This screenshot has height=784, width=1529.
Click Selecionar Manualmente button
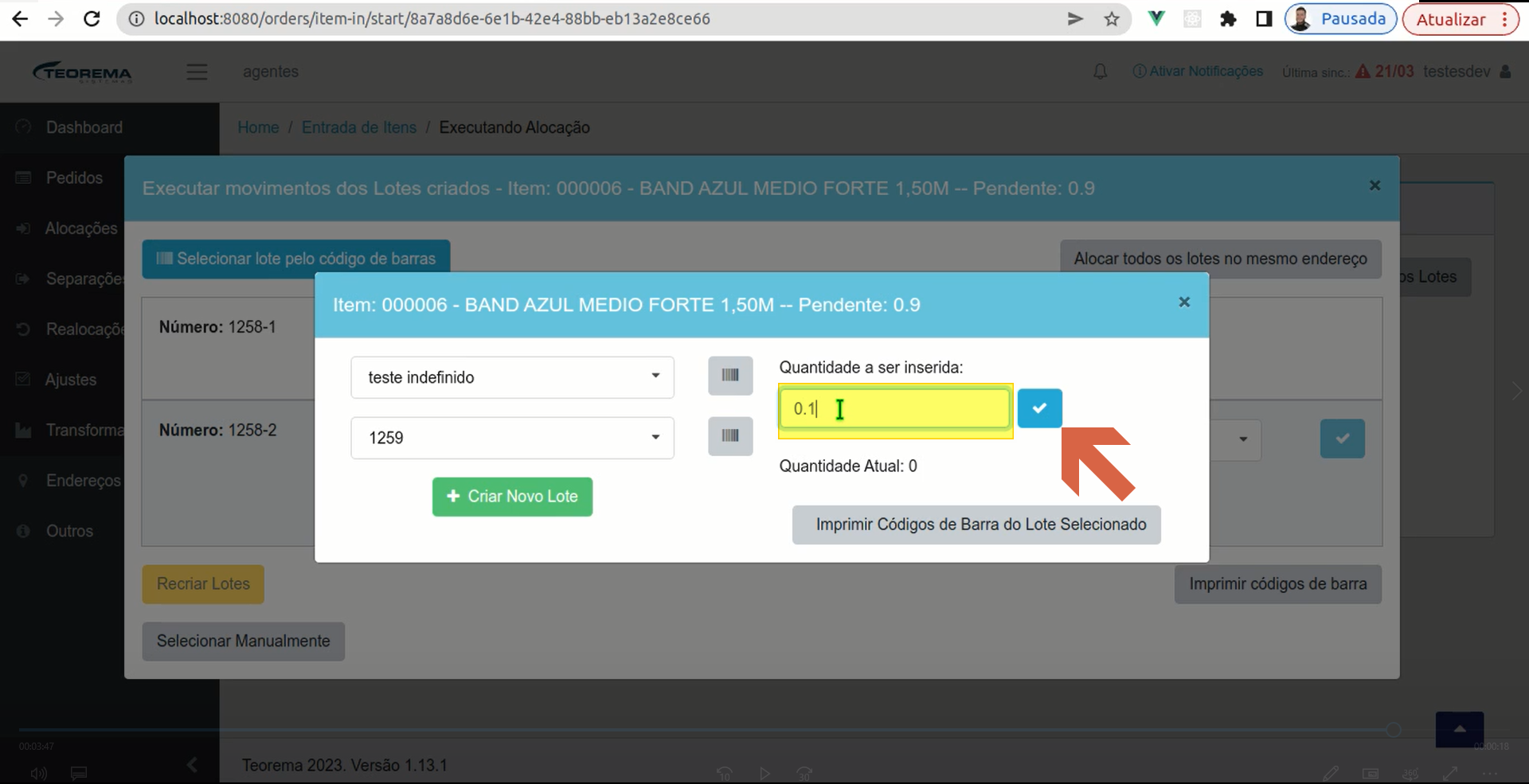coord(243,642)
